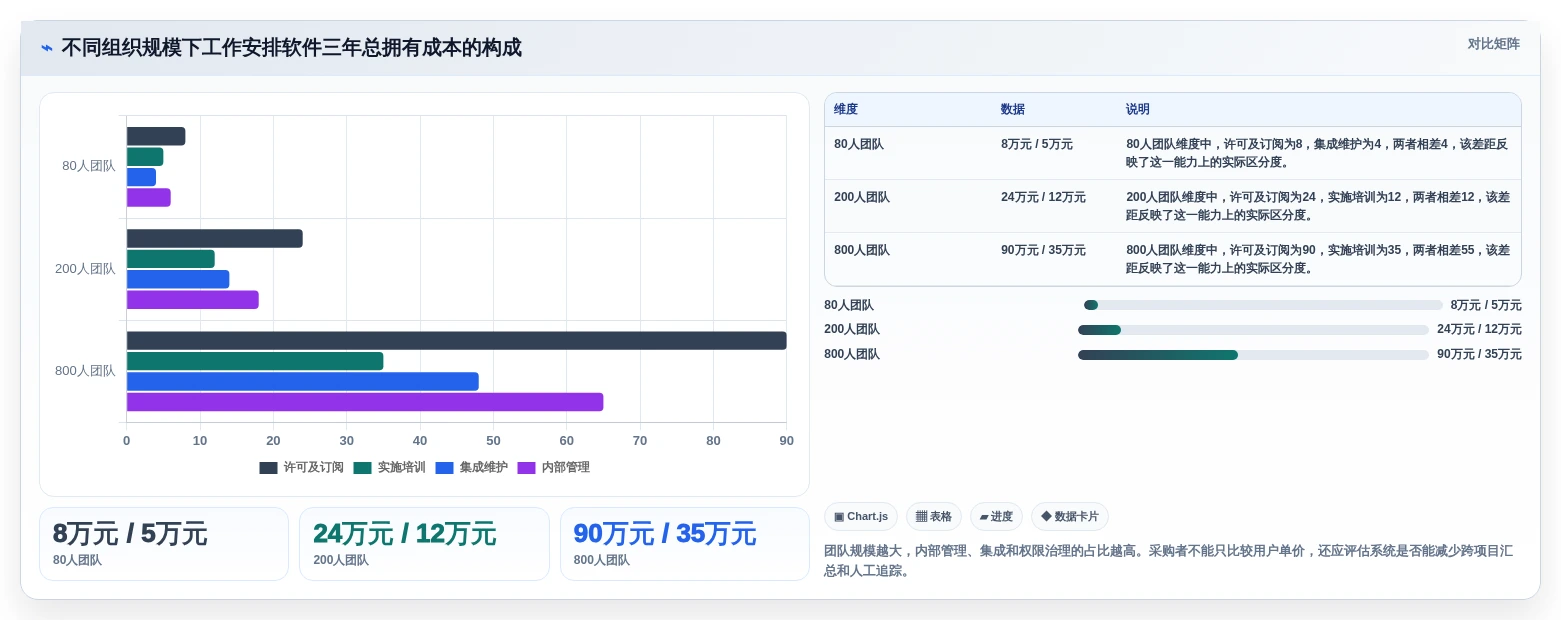Click the 200人团队 chart axis label
Viewport: 1561px width, 620px height.
85,269
